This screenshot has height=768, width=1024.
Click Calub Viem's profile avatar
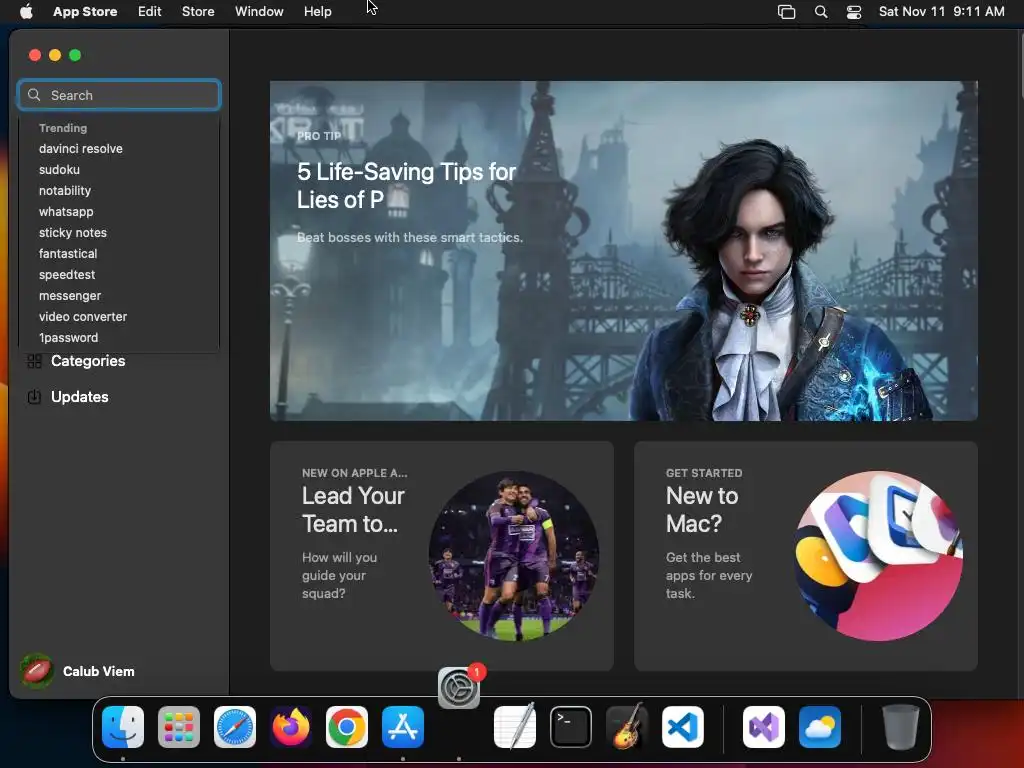pyautogui.click(x=37, y=671)
